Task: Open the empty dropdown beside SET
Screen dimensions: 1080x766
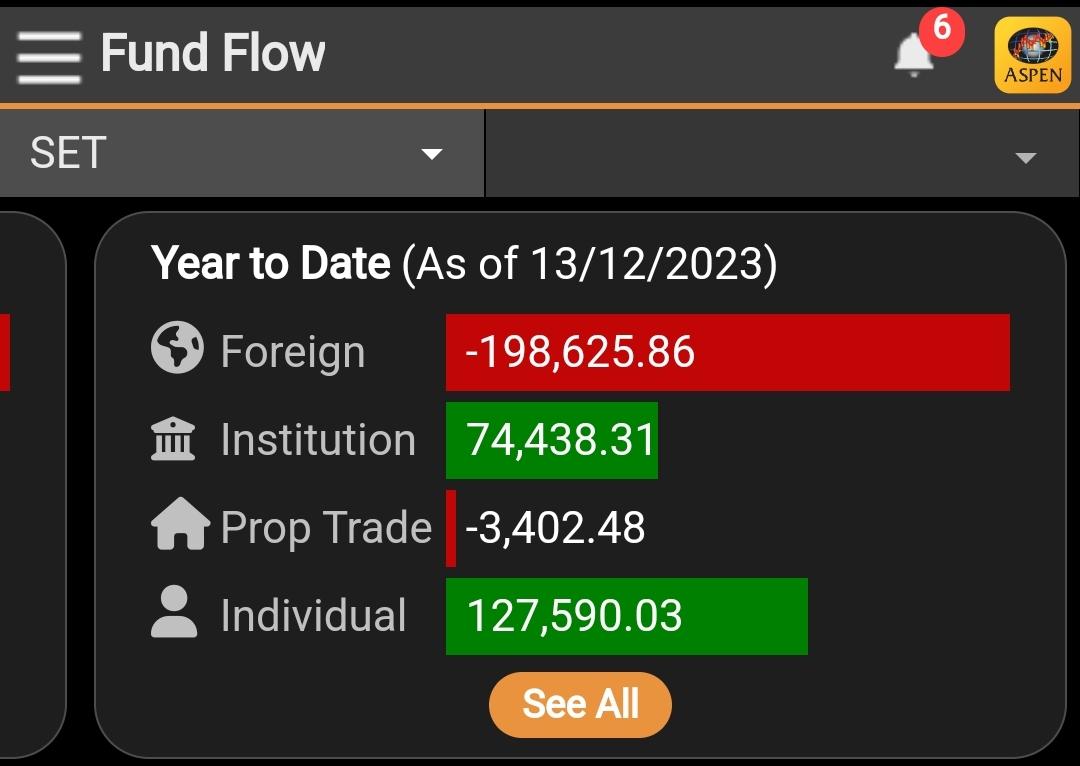Action: (783, 153)
